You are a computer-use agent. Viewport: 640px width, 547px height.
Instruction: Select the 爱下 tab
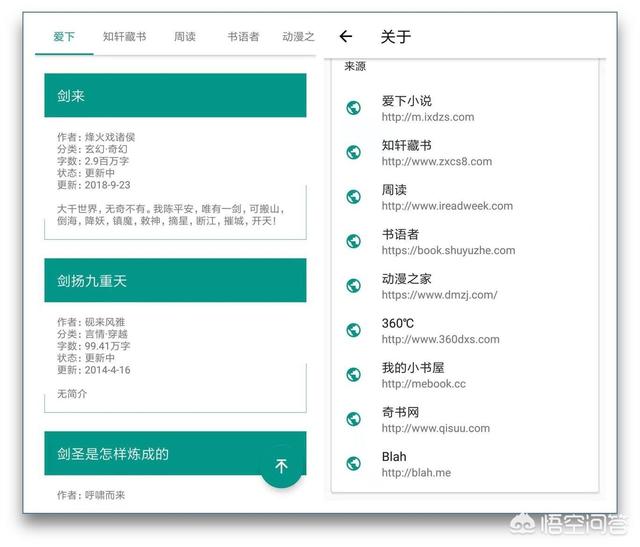[x=64, y=37]
